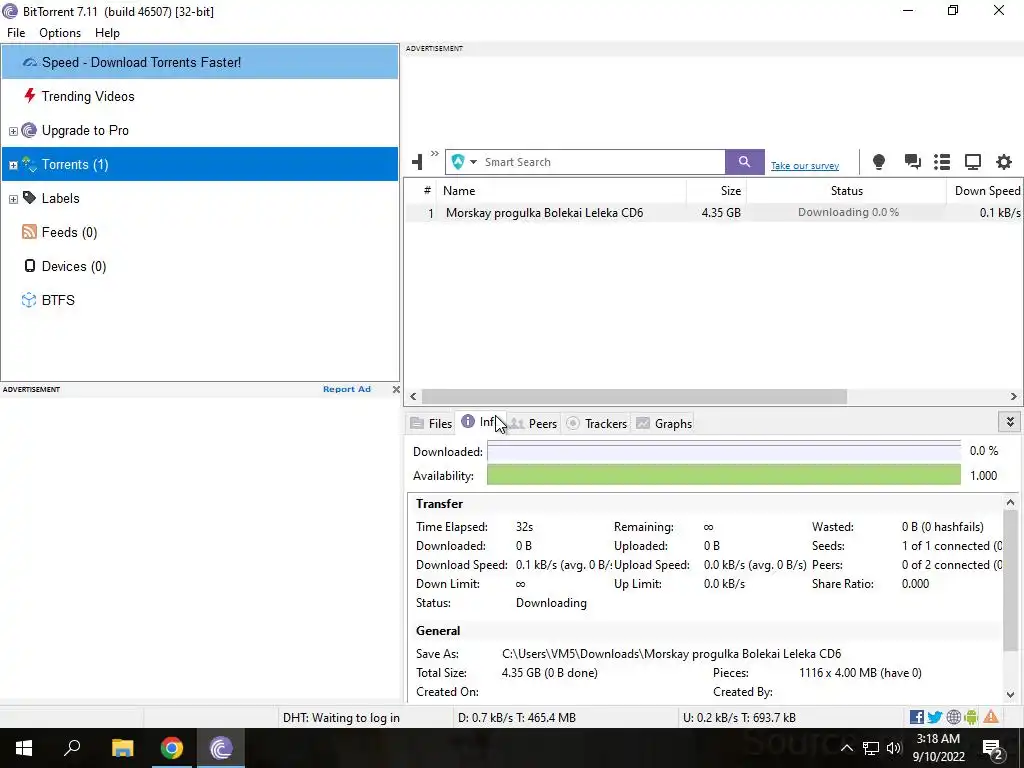This screenshot has width=1024, height=768.
Task: Open the search provider shield dropdown
Action: coord(464,162)
